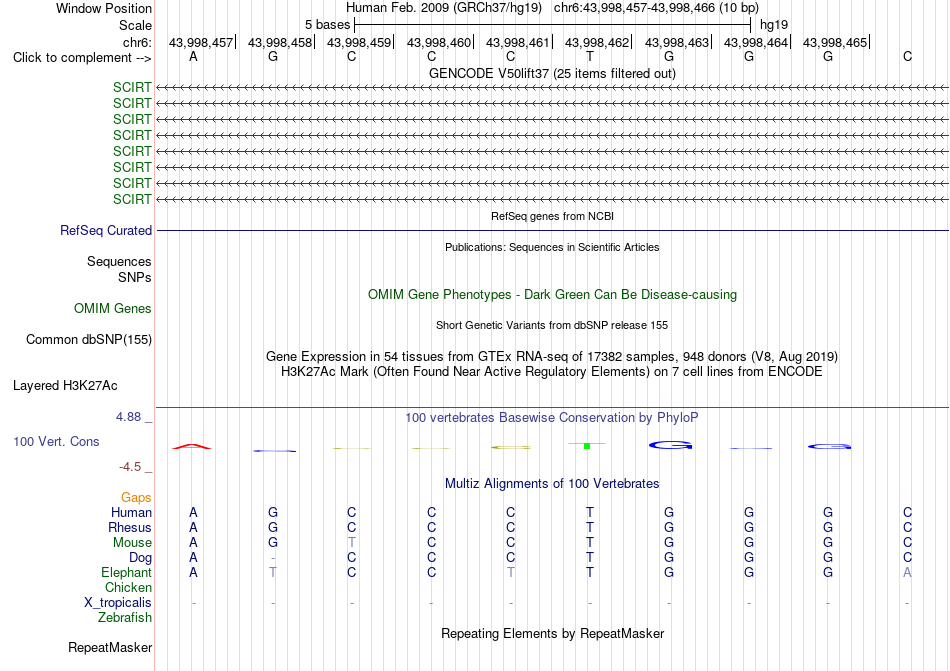Image resolution: width=950 pixels, height=671 pixels.
Task: Open "Short Genetic Variants from dbSNP release 155"
Action: point(552,325)
